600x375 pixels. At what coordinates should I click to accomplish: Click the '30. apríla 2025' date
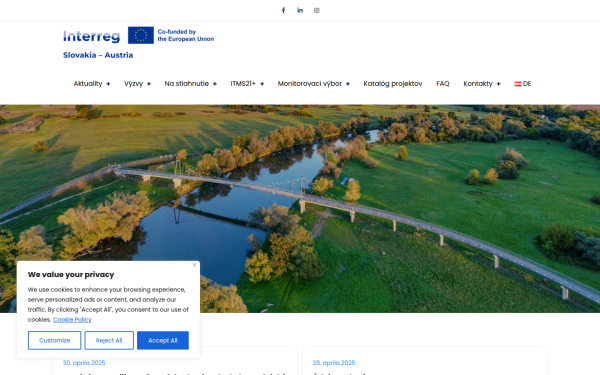pos(84,362)
